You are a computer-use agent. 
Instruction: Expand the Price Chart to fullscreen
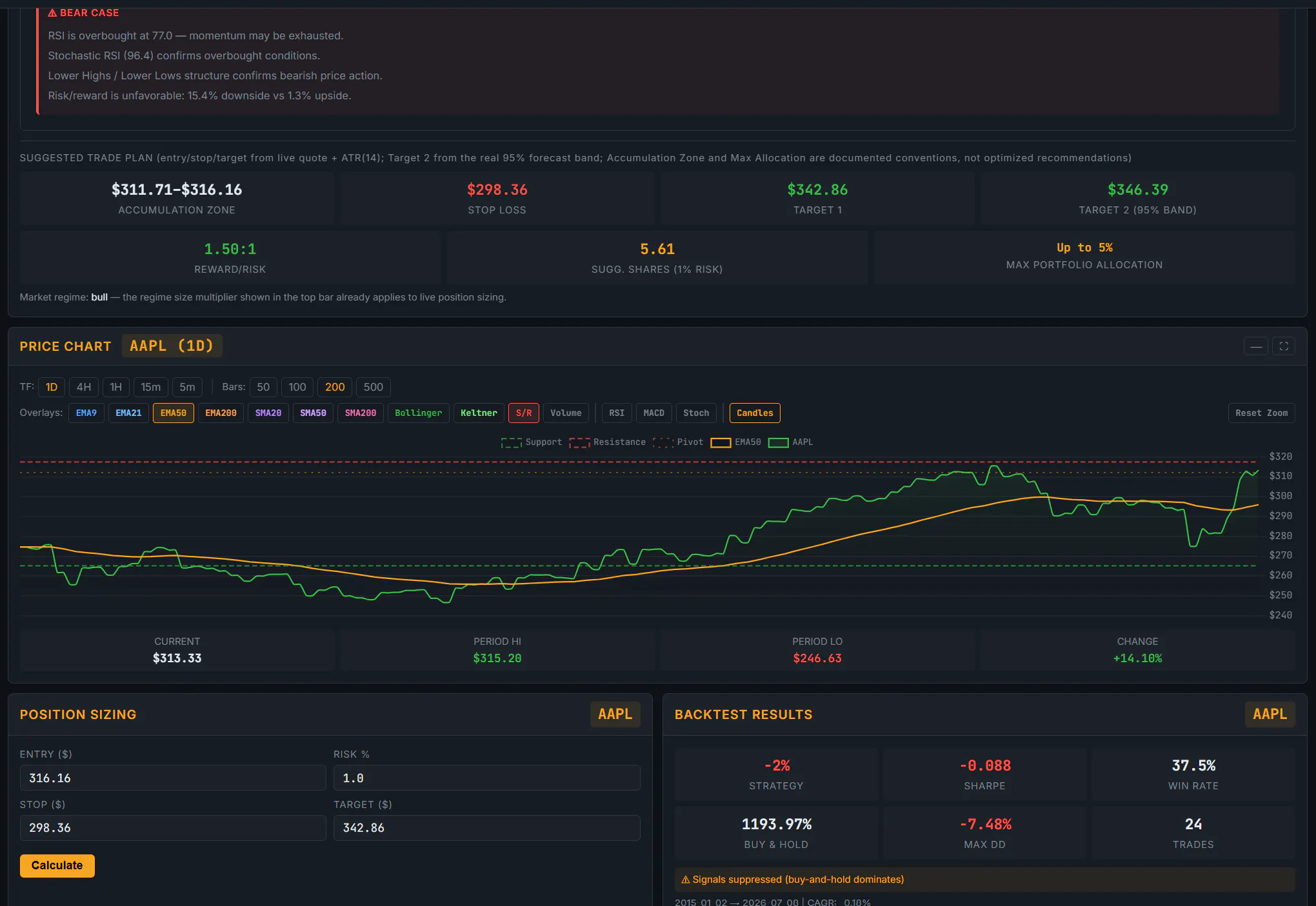click(x=1284, y=346)
